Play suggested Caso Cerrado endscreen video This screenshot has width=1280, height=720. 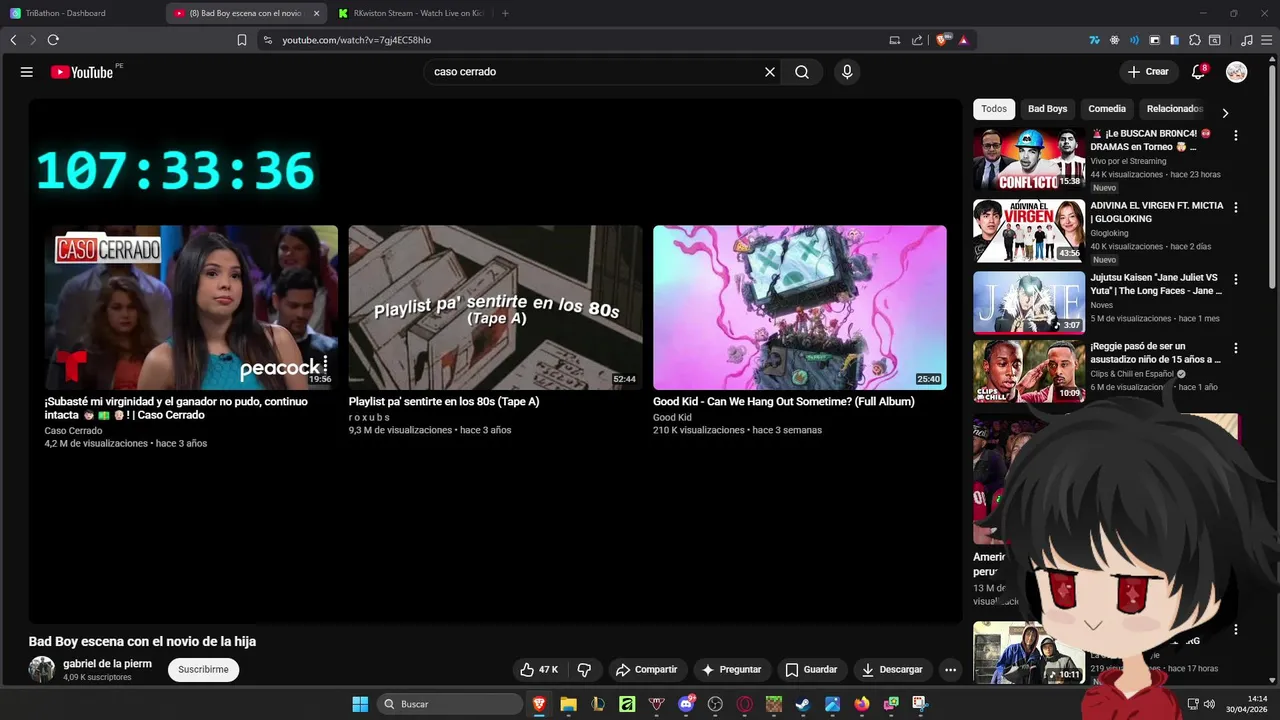pos(191,307)
